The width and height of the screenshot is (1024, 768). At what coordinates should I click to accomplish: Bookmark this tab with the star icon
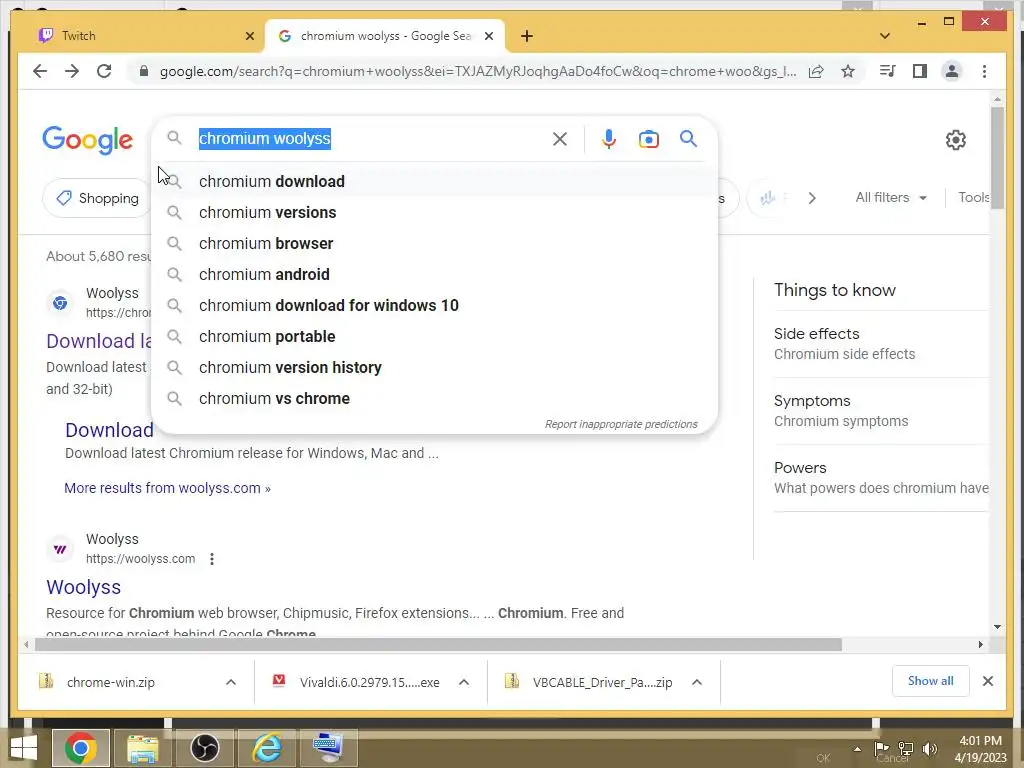coord(848,71)
